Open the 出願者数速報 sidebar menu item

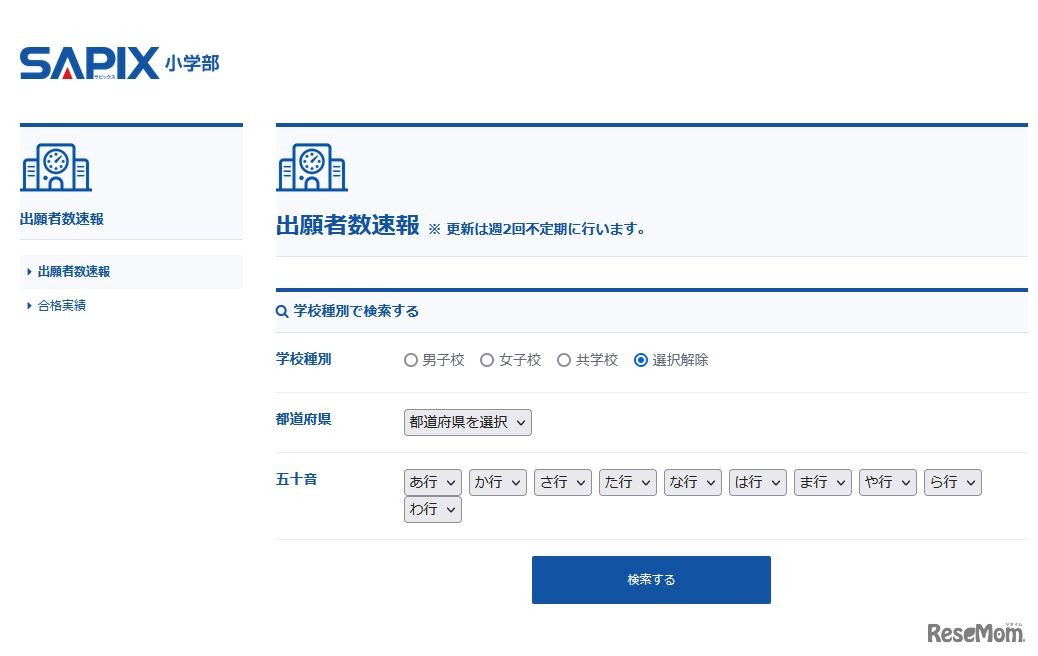(x=74, y=271)
